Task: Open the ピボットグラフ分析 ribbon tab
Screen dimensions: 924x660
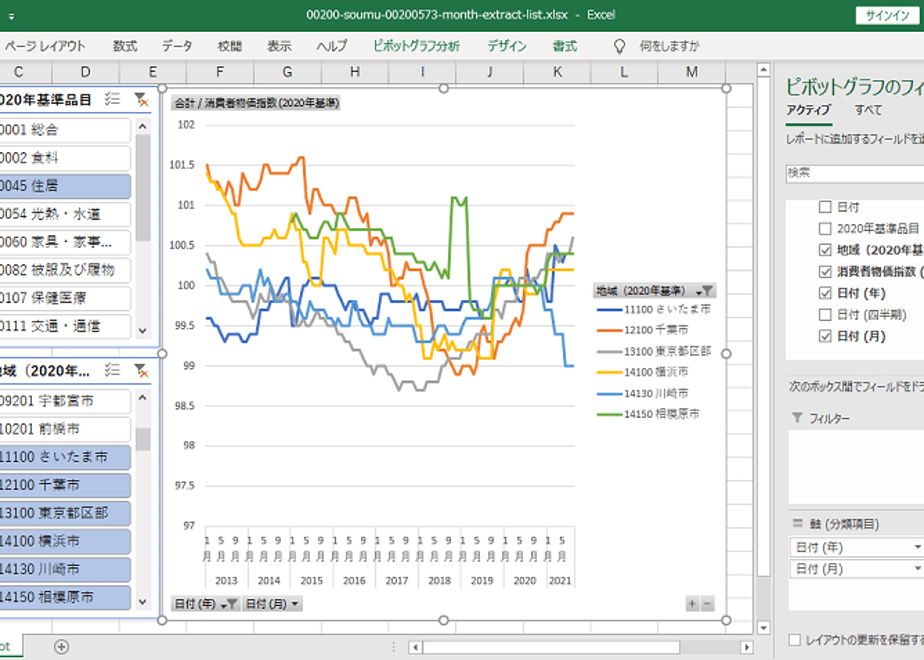Action: click(416, 46)
